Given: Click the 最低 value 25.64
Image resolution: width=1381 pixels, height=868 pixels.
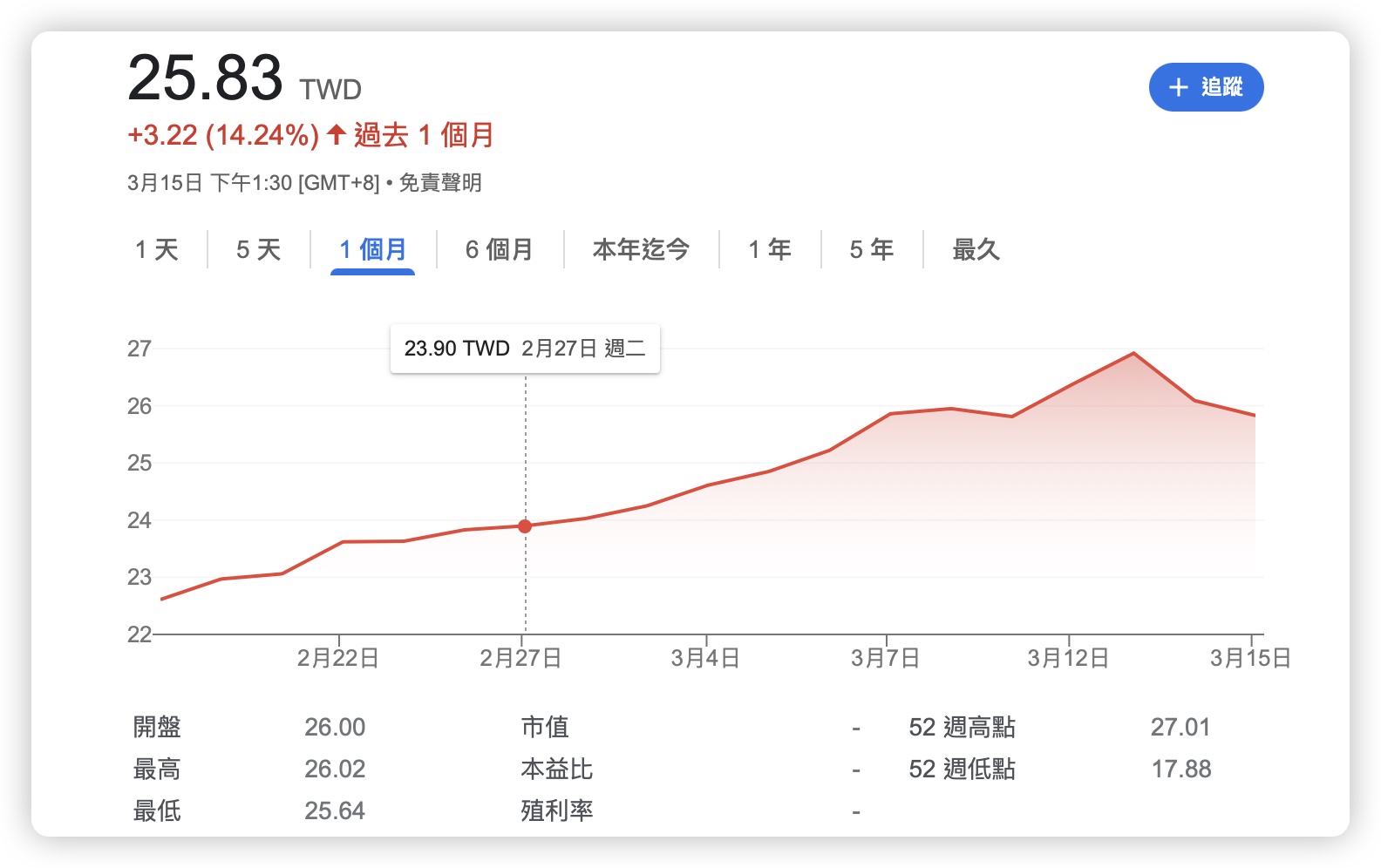Looking at the screenshot, I should click(335, 810).
